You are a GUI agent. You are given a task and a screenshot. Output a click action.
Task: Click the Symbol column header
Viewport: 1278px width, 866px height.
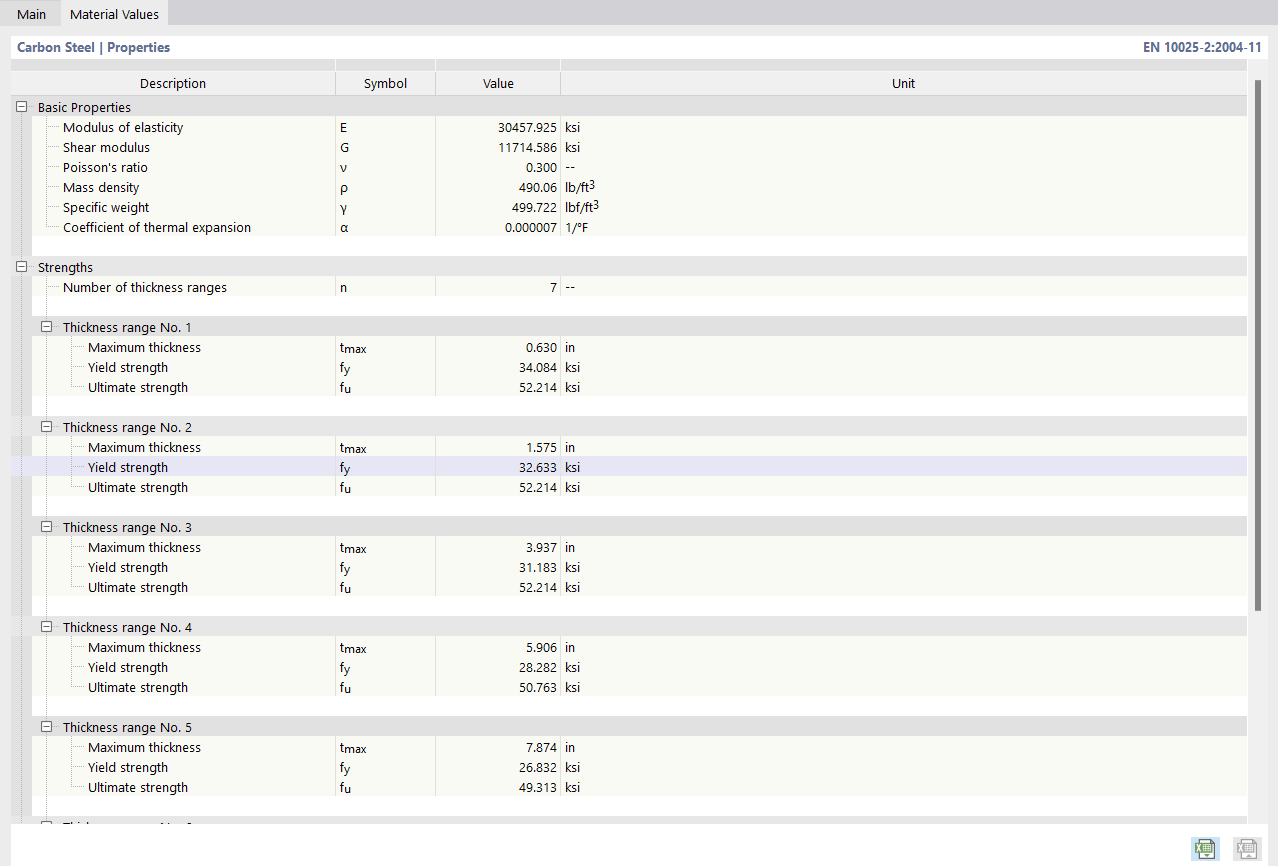point(385,83)
